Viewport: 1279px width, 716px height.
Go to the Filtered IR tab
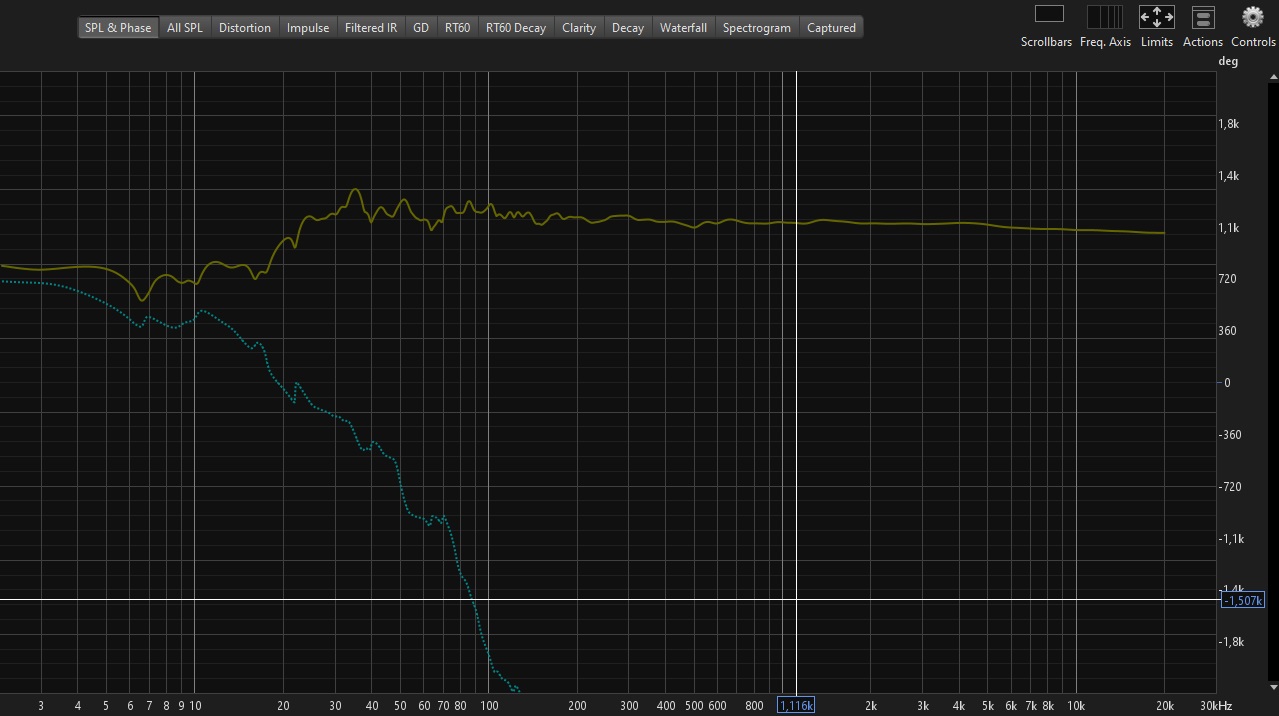[x=371, y=28]
